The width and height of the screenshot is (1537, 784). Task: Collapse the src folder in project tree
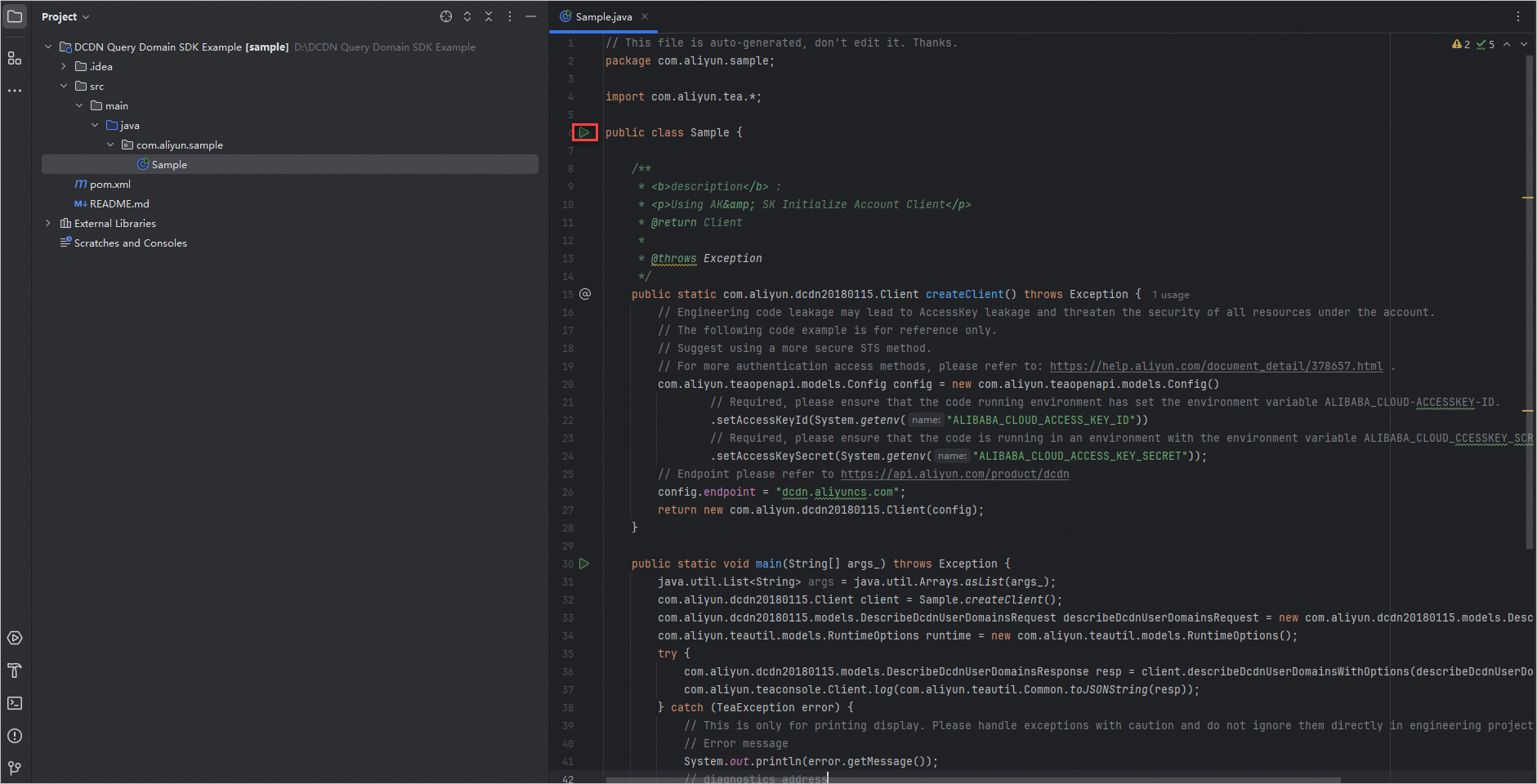(x=64, y=86)
